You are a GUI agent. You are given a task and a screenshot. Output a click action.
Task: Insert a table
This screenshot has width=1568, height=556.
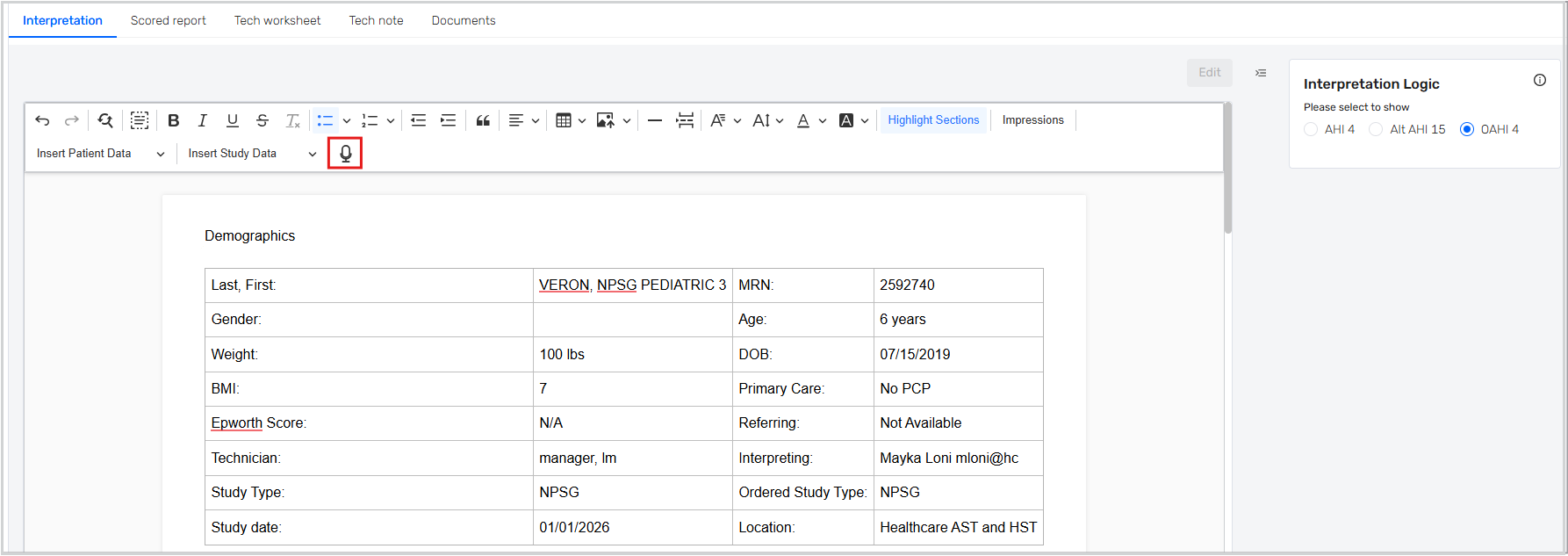[564, 120]
